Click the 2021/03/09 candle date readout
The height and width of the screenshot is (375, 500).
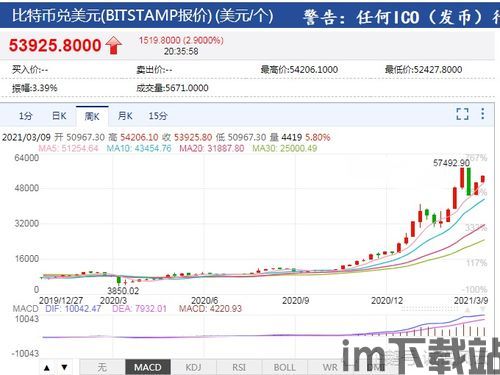click(26, 137)
